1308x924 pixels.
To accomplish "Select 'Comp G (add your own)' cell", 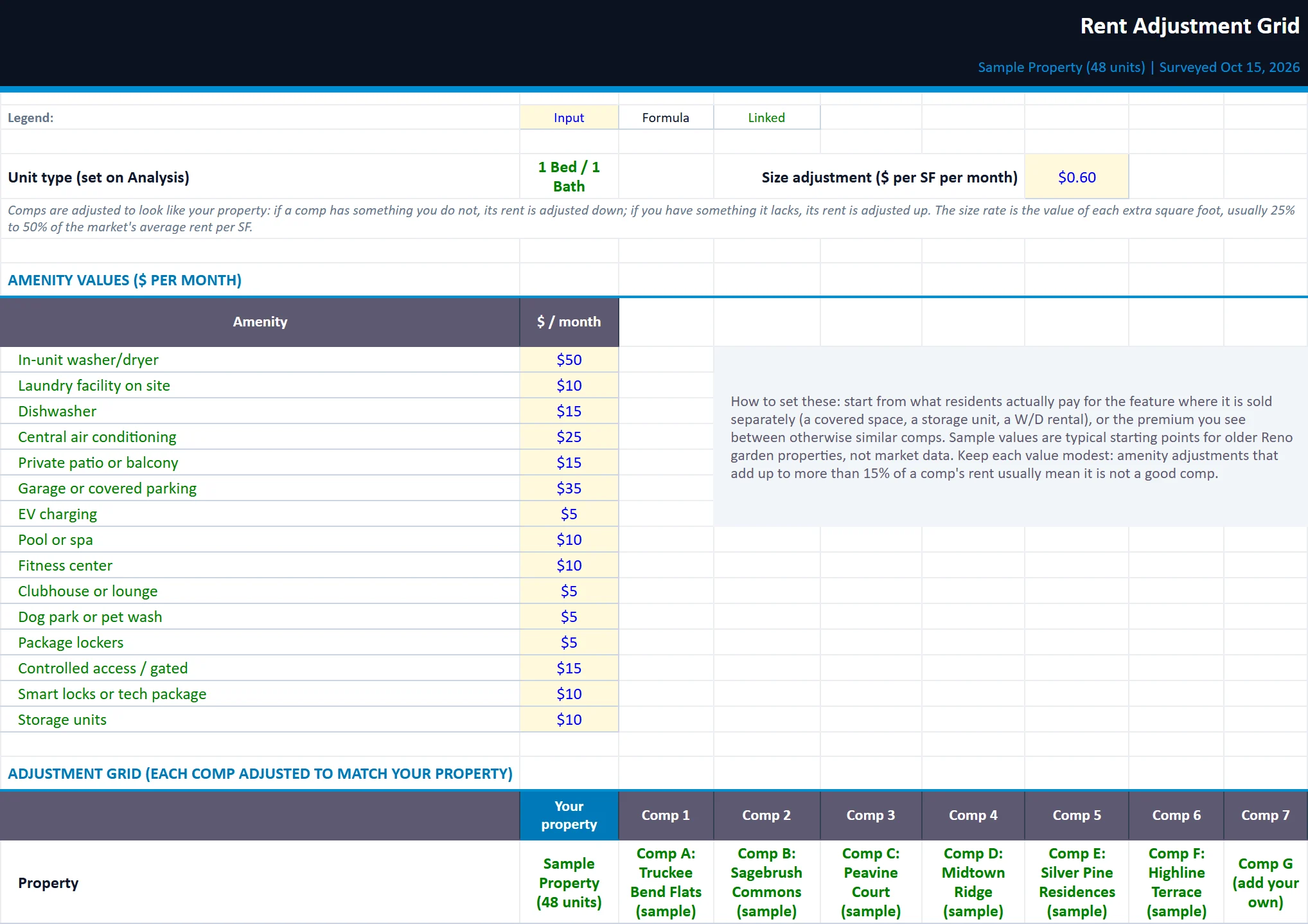I will (1266, 882).
